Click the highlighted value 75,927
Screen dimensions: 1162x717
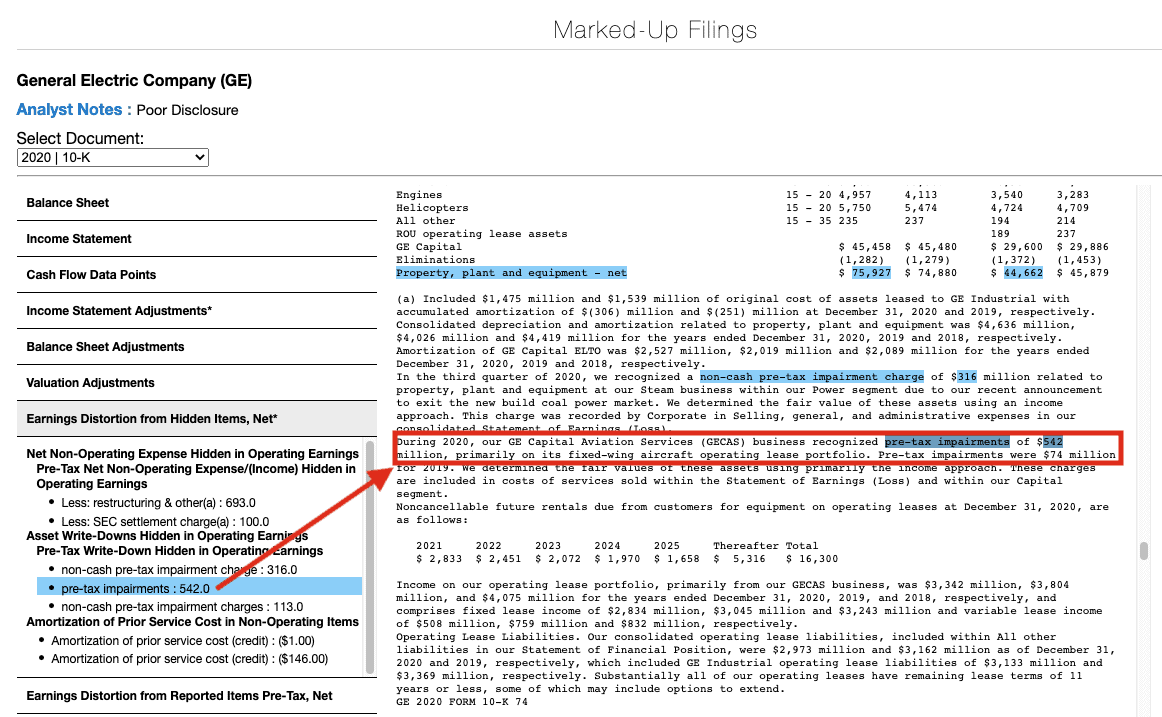(872, 273)
